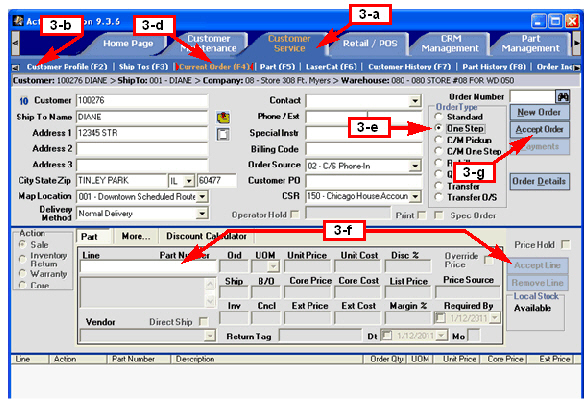Select the C/M Pickup order type
Viewport: 588px width, 399px height.
pyautogui.click(x=438, y=140)
